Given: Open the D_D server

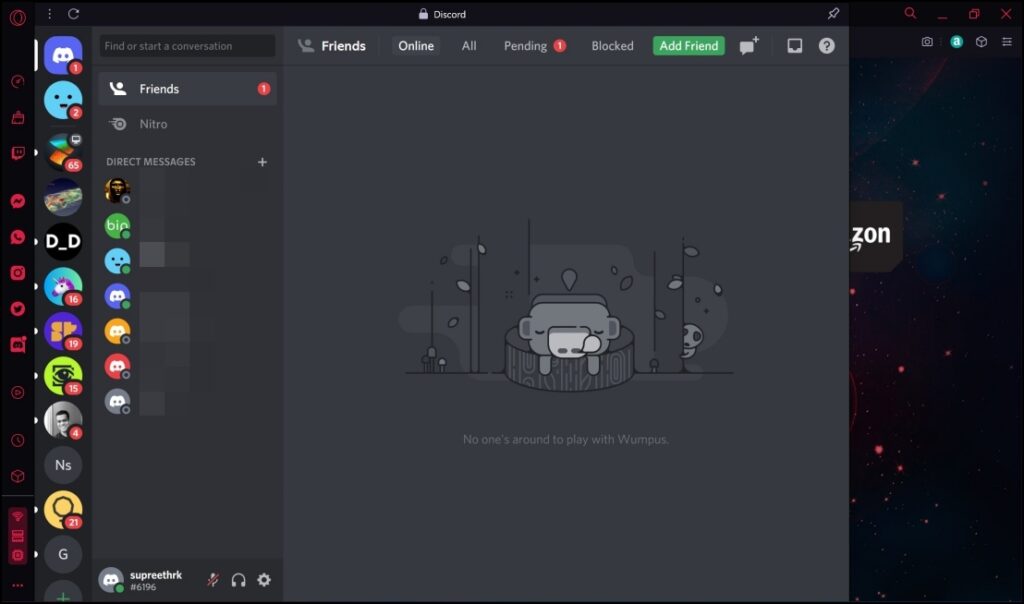Looking at the screenshot, I should click(x=63, y=242).
